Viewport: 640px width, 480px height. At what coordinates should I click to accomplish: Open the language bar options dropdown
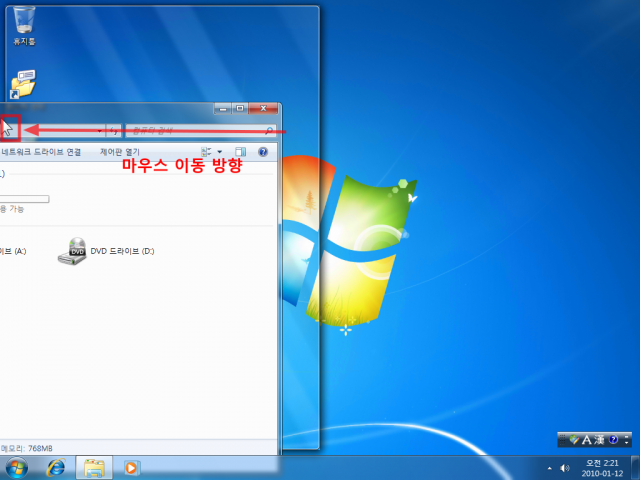click(626, 440)
